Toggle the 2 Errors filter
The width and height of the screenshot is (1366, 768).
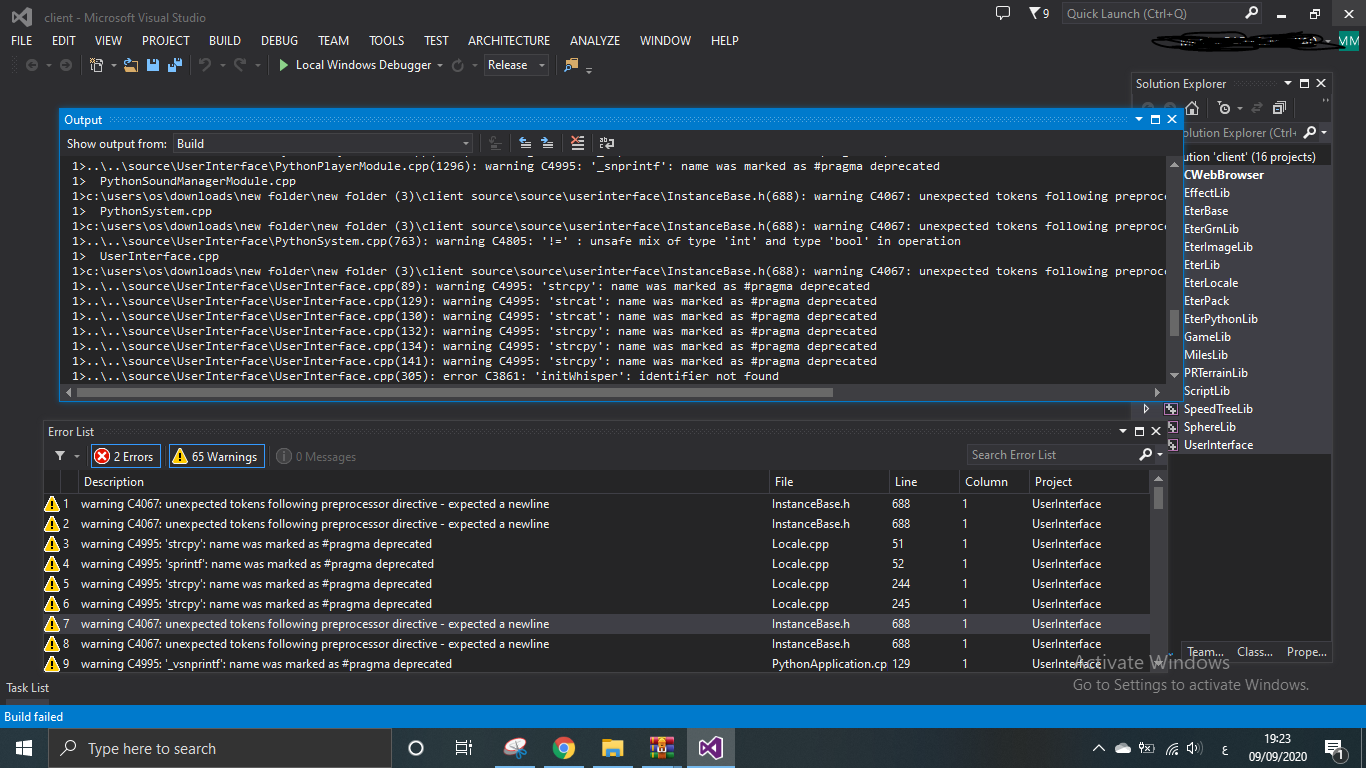125,457
